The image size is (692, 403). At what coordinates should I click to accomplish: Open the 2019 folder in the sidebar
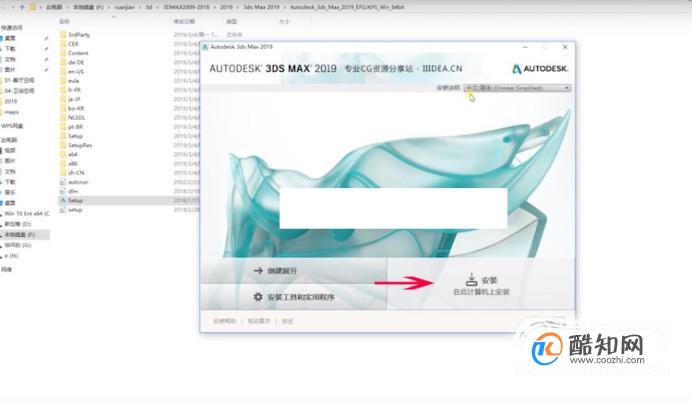[11, 102]
